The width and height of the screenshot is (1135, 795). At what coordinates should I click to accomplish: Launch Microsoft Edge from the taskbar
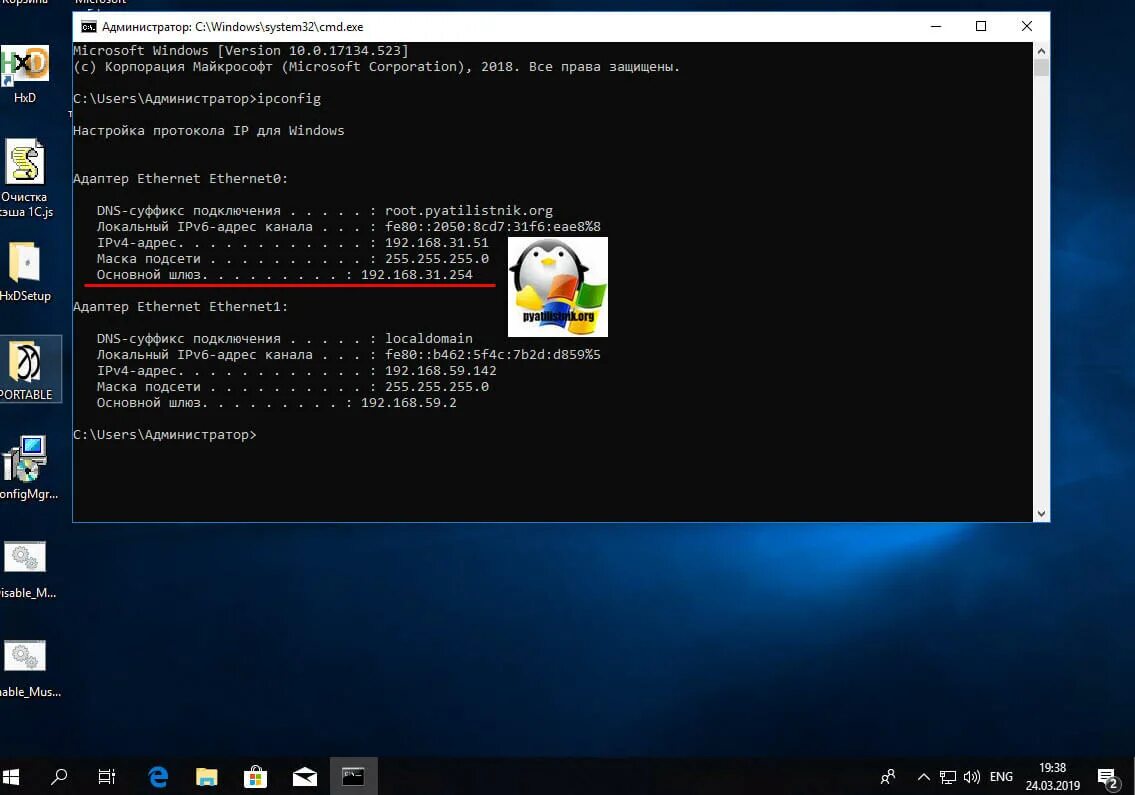tap(158, 777)
